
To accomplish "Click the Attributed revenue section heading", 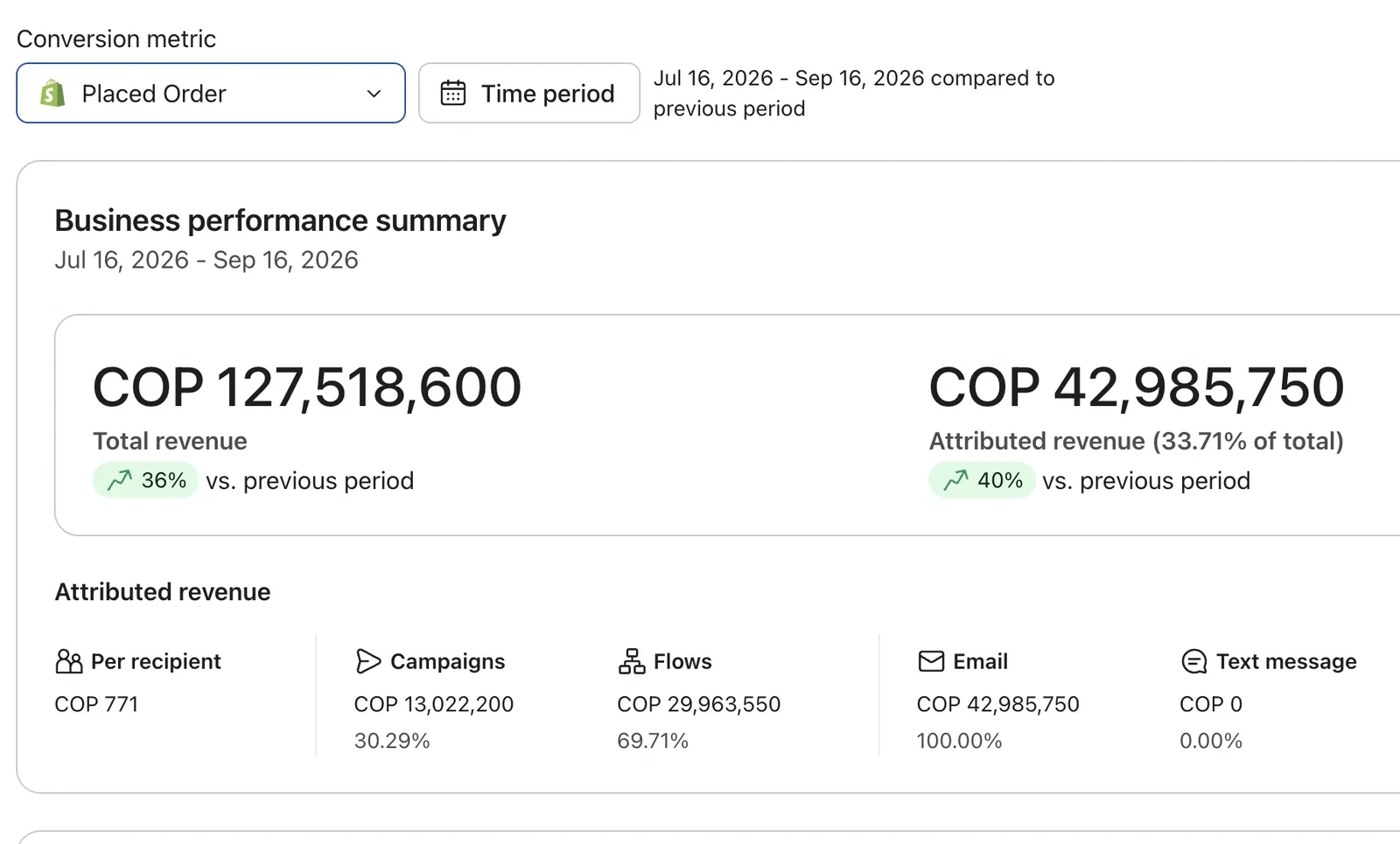I will [x=163, y=592].
